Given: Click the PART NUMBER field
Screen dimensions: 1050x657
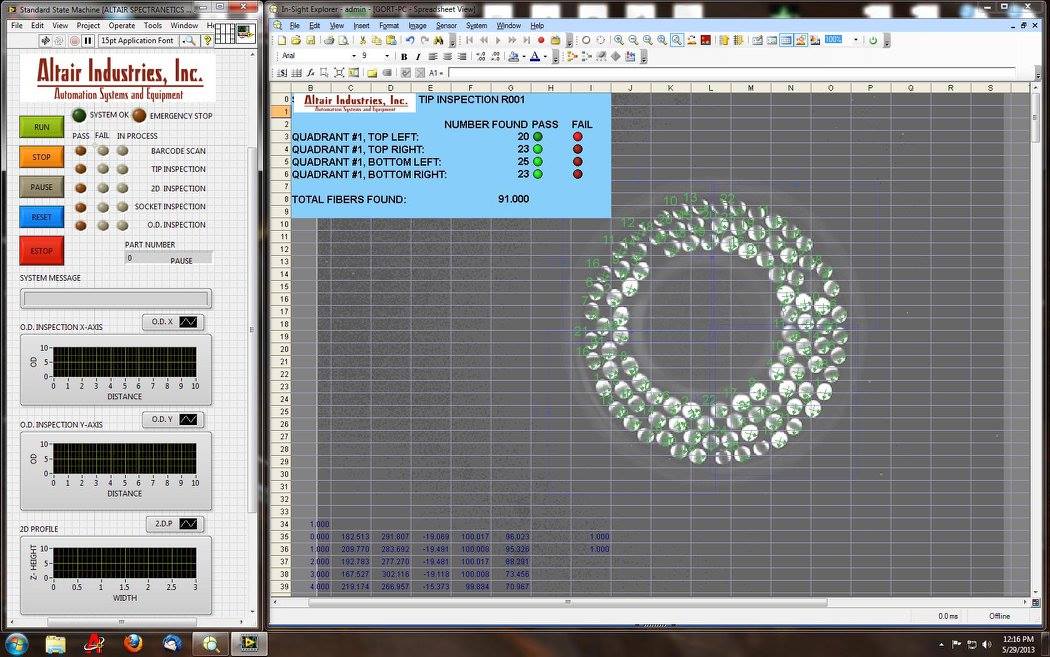Looking at the screenshot, I should (169, 258).
